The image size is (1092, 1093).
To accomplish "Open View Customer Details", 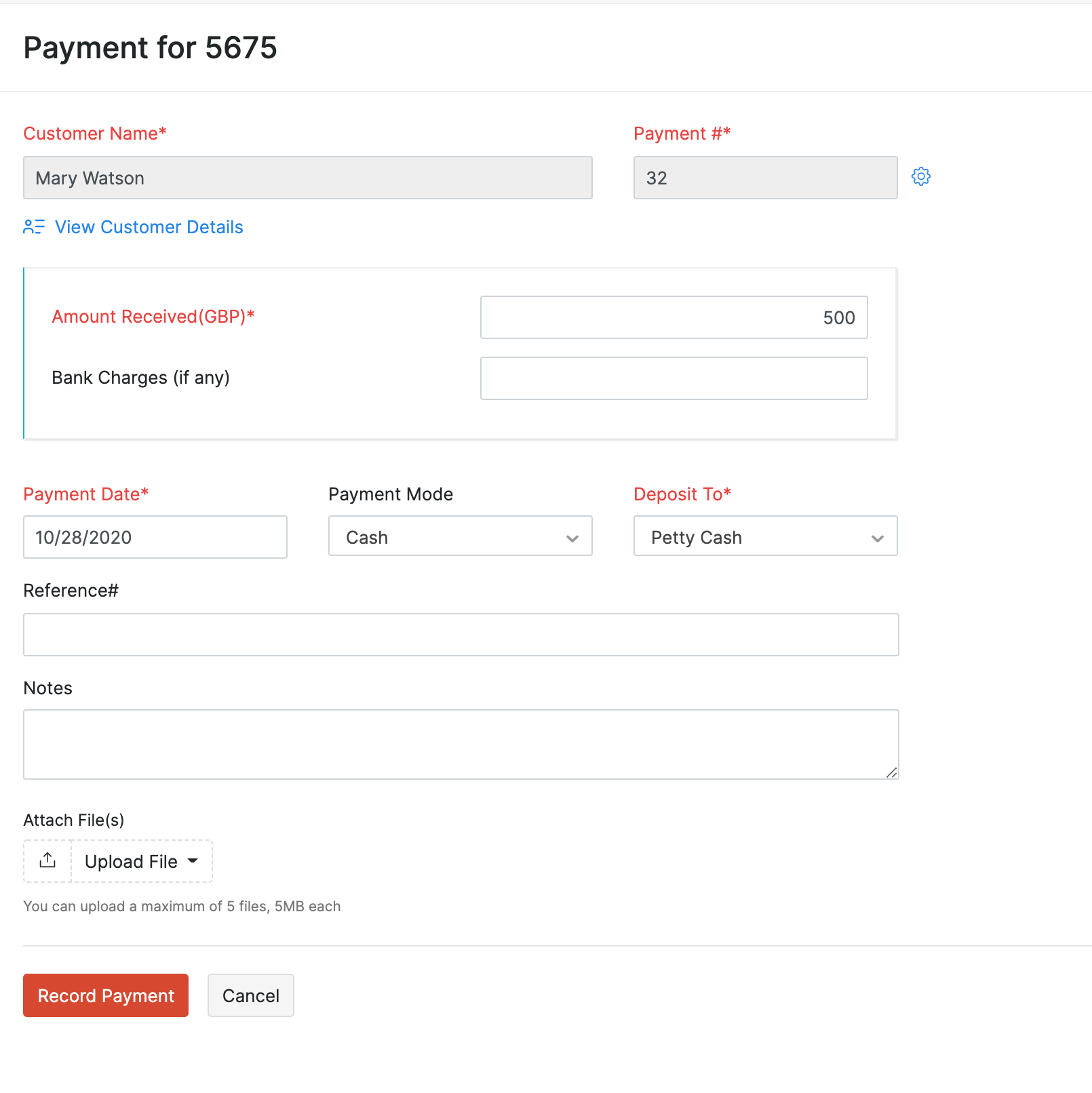I will click(x=149, y=227).
